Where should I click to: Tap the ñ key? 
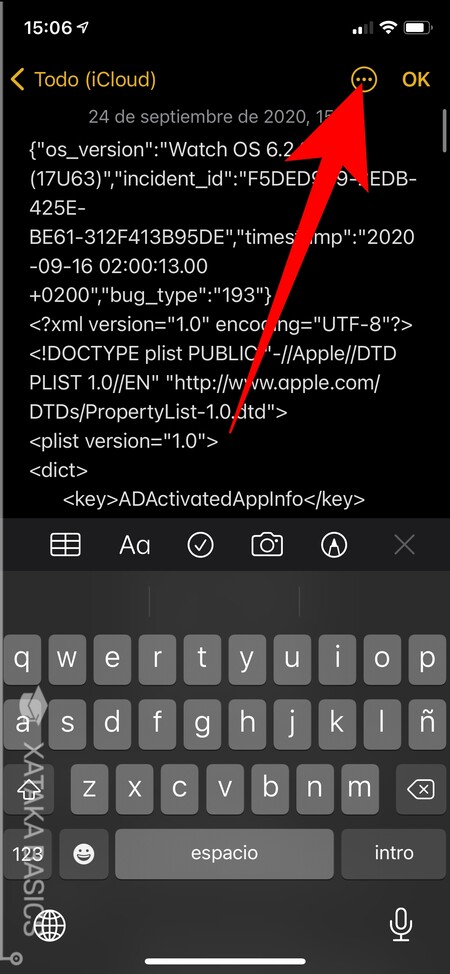pyautogui.click(x=427, y=724)
